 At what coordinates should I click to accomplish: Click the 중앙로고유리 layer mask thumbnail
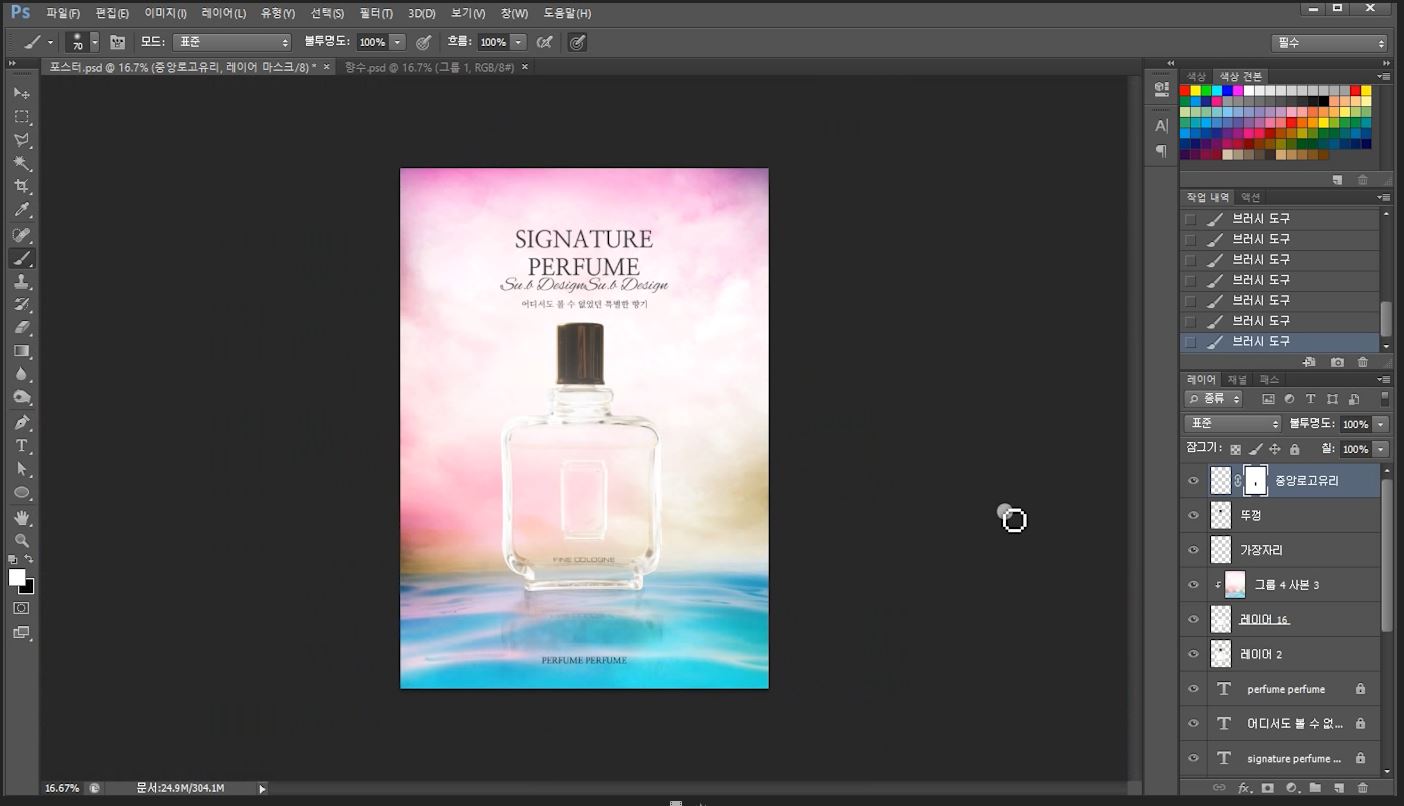point(1255,480)
